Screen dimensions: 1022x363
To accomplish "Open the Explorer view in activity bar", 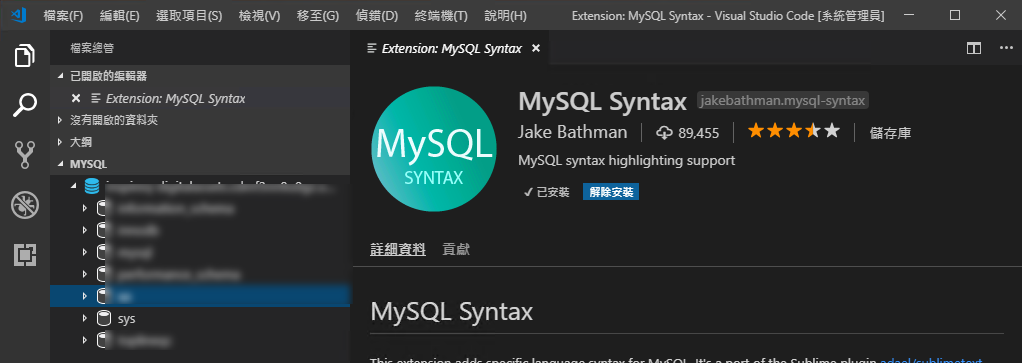I will [x=25, y=55].
